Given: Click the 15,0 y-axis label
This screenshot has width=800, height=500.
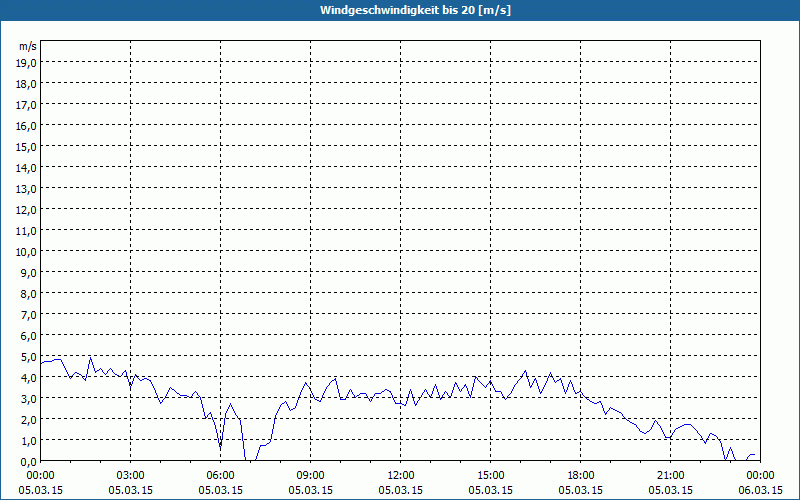Looking at the screenshot, I should click(x=27, y=147).
